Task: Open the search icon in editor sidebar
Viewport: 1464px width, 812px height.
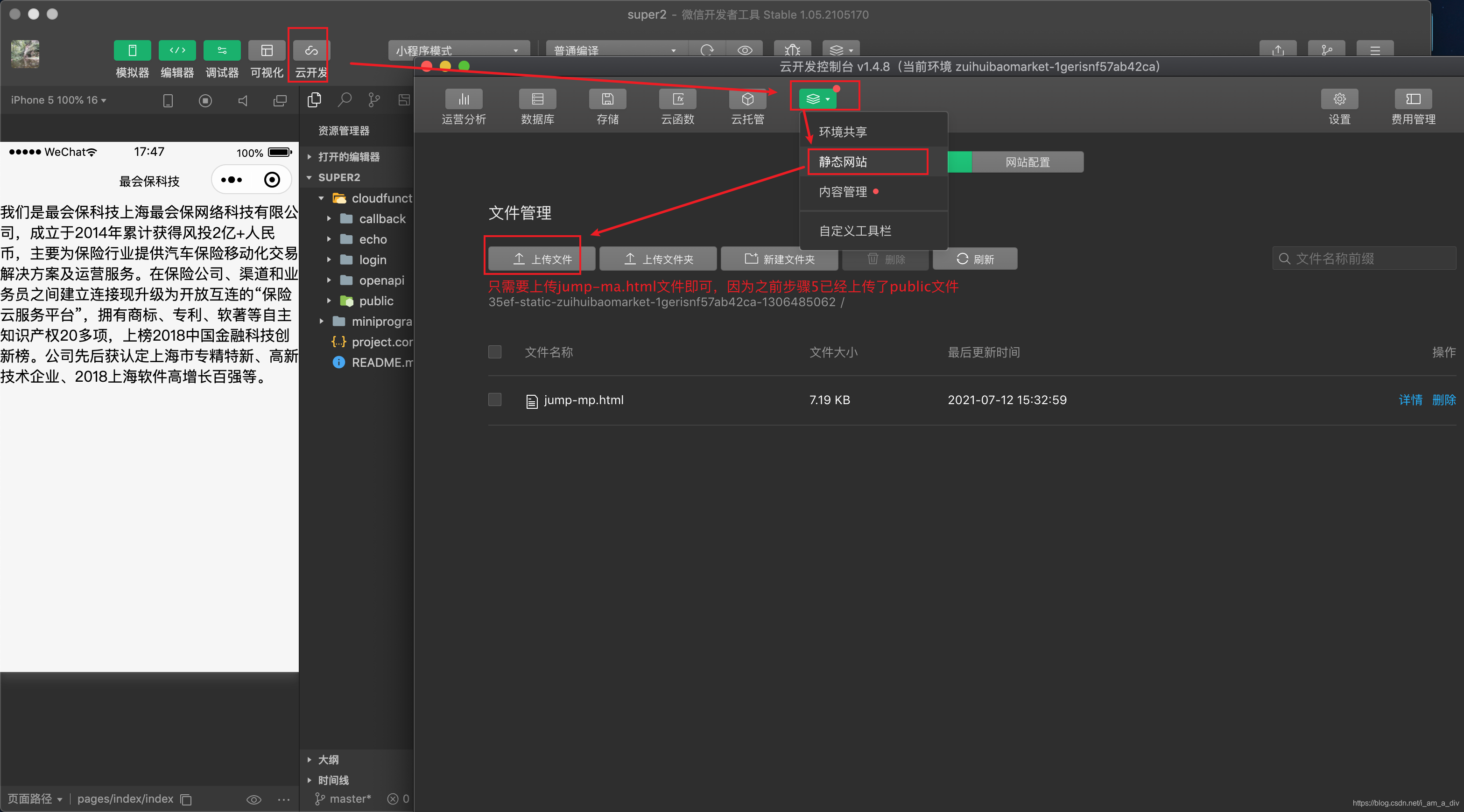Action: 345,100
